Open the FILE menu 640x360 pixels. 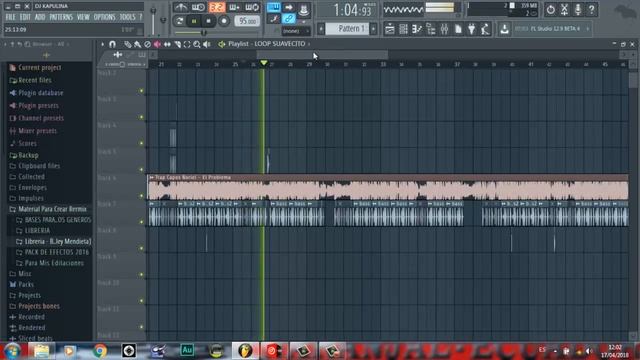pos(11,17)
